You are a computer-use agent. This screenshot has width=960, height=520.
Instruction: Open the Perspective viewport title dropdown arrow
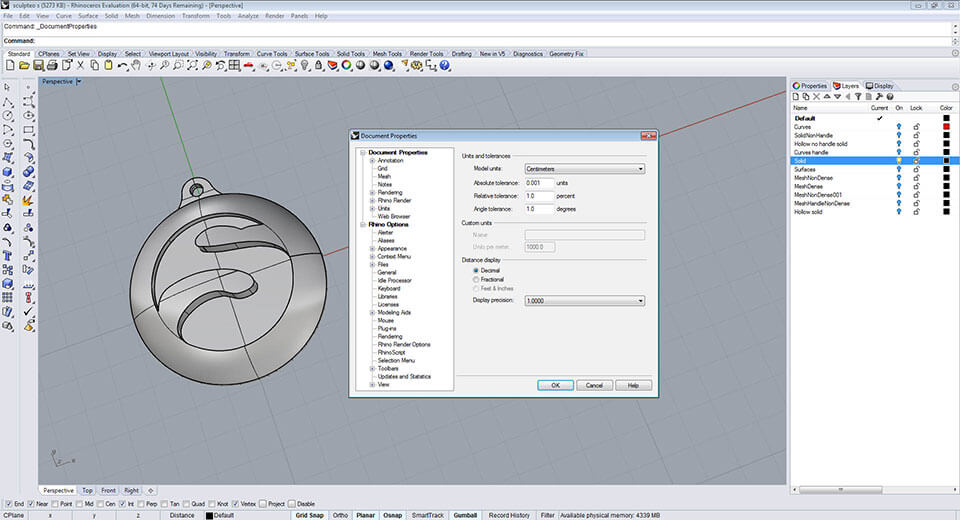79,81
